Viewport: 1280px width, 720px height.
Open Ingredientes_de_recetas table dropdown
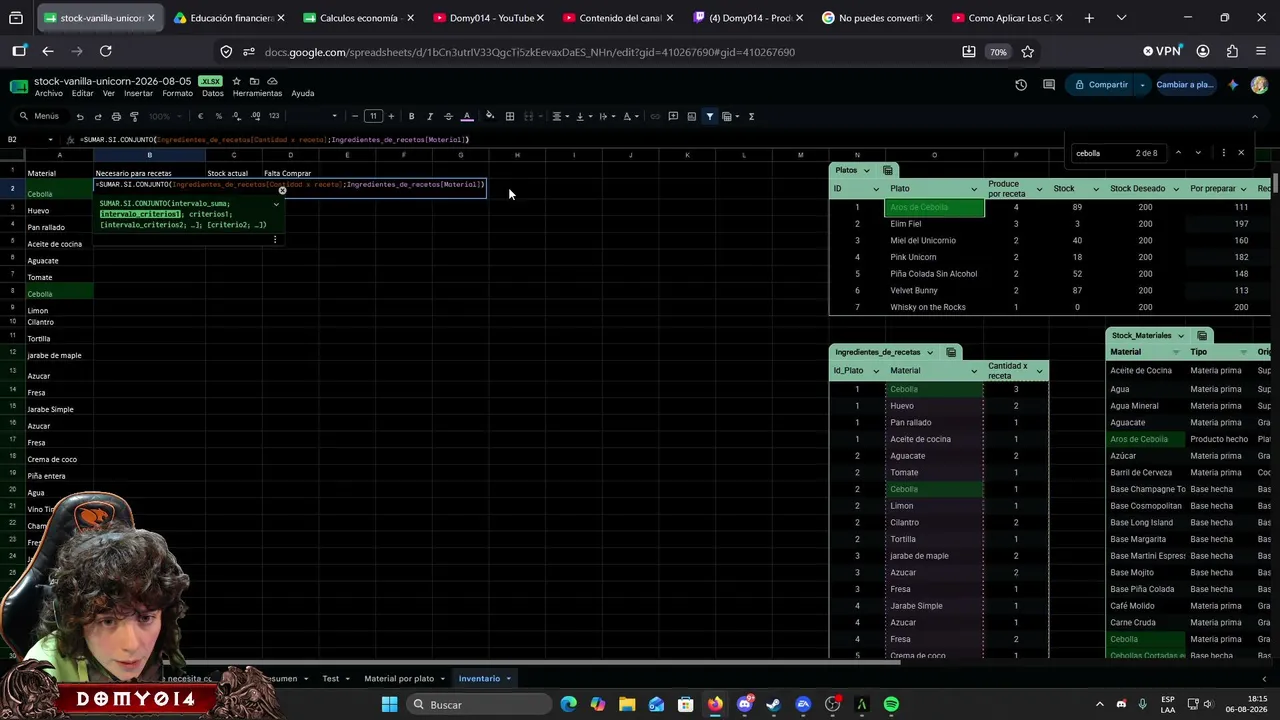pos(930,352)
